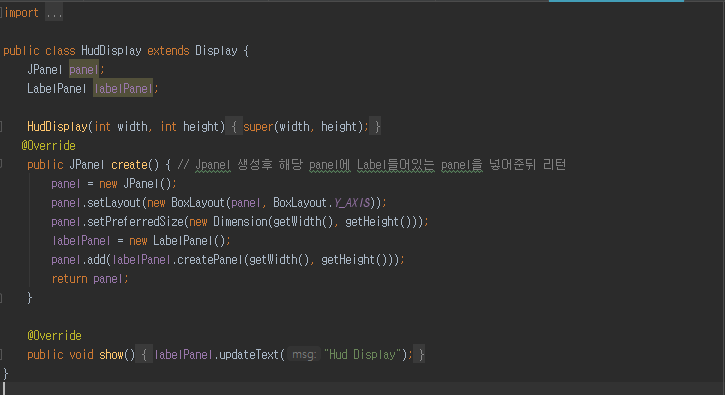Click the 'return' keyword

tap(69, 279)
